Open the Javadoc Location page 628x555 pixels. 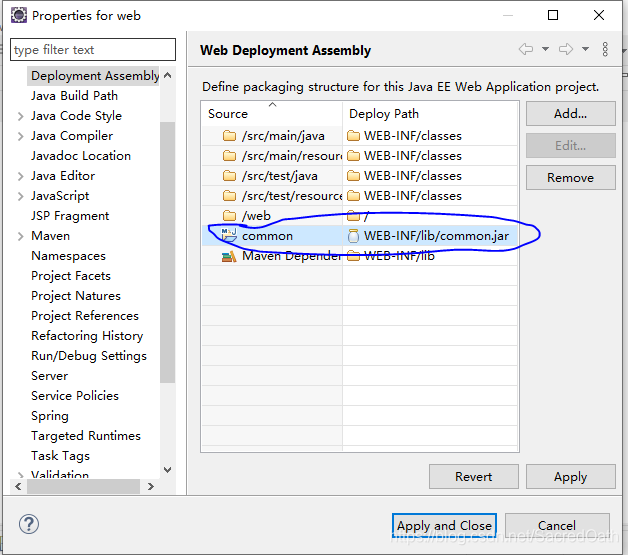(81, 156)
